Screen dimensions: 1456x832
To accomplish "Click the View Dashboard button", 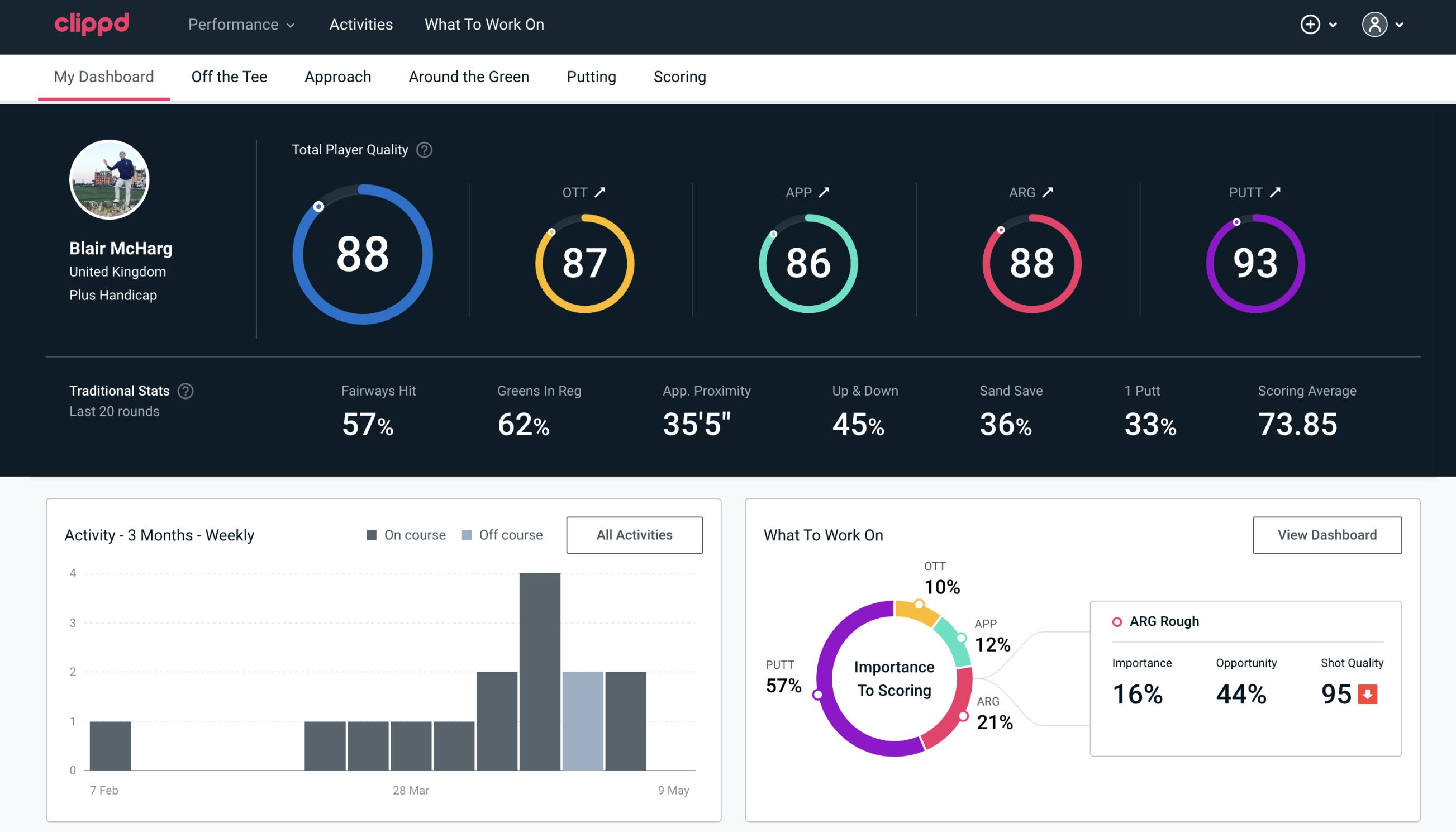I will [x=1327, y=534].
